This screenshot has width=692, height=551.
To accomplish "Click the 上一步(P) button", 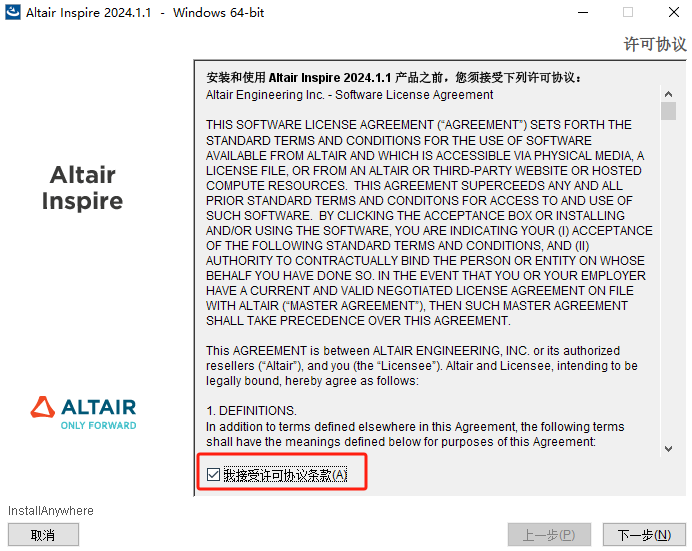I will click(x=549, y=535).
